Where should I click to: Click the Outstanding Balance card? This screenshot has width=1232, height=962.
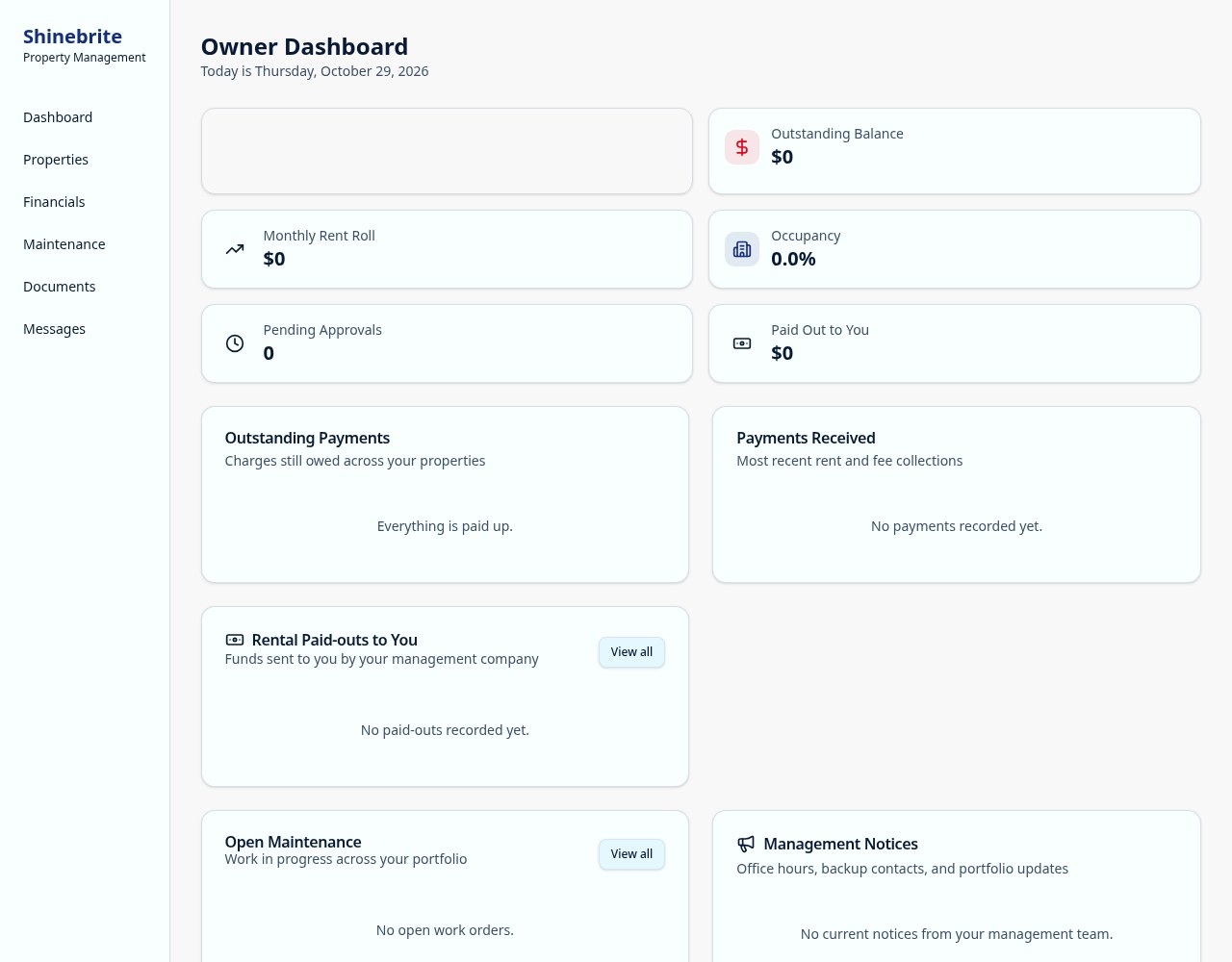(955, 151)
